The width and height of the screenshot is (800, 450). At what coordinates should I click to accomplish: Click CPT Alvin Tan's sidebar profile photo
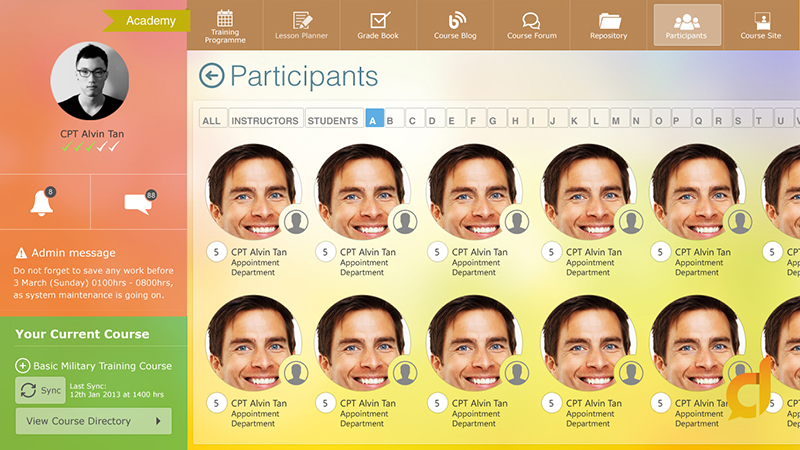[x=92, y=81]
